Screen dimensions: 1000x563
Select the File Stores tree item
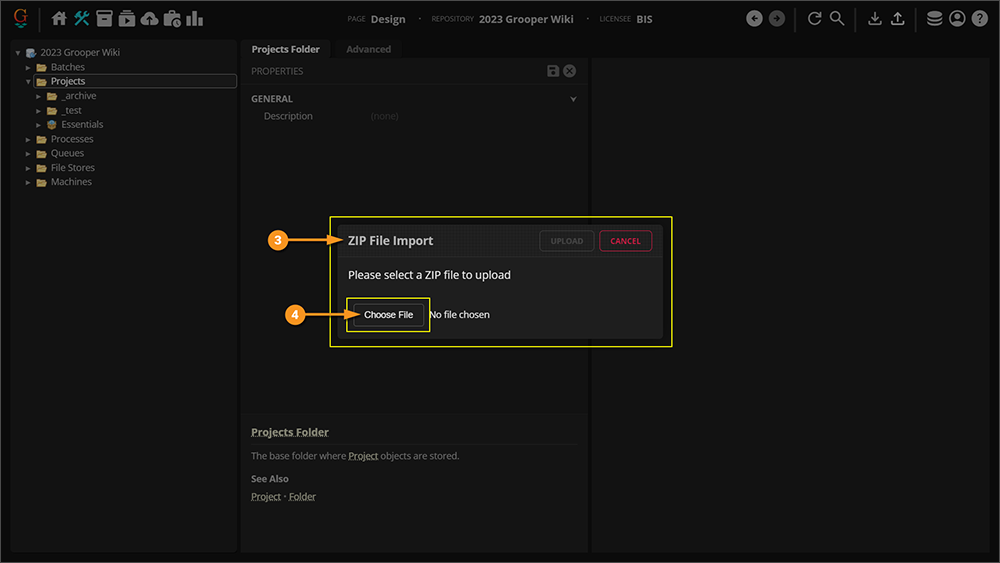coord(72,168)
